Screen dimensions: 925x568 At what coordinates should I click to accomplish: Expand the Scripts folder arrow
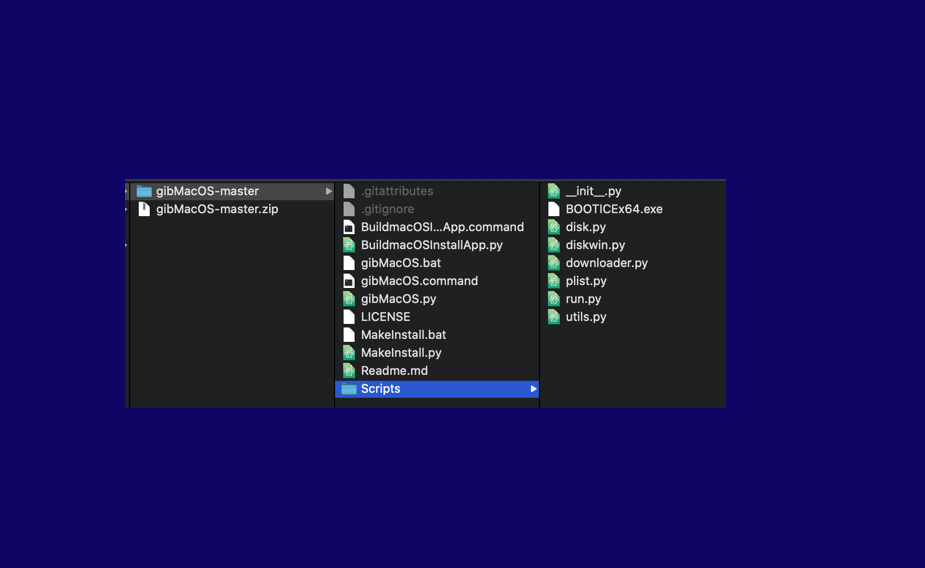point(533,389)
